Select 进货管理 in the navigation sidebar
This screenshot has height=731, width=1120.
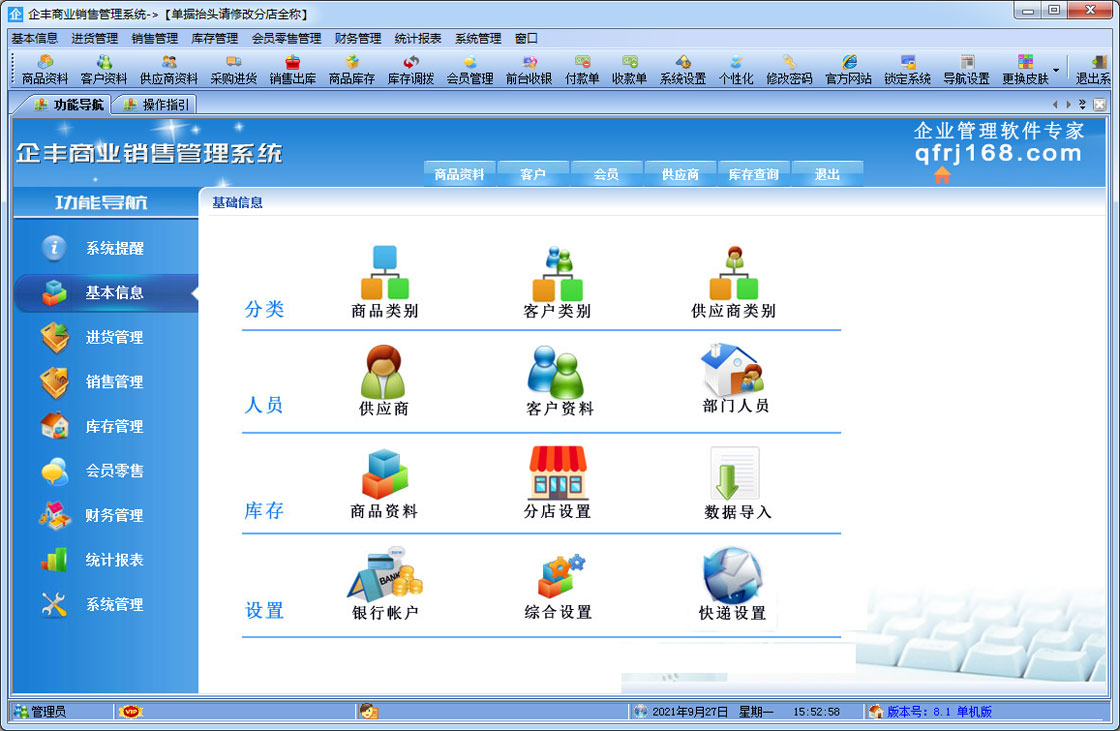113,337
